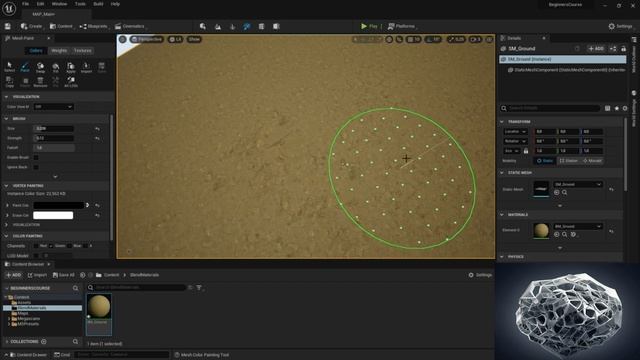Click the Apply tool icon
This screenshot has width=640, height=360.
pyautogui.click(x=71, y=67)
